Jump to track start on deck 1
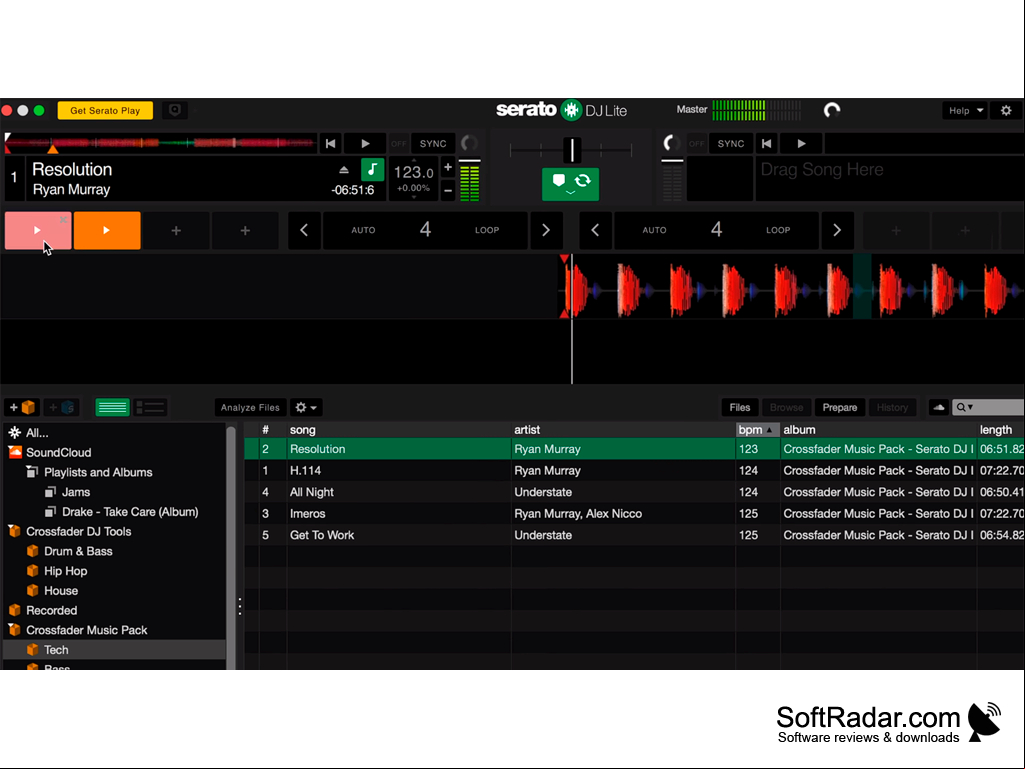The width and height of the screenshot is (1025, 769). click(330, 144)
